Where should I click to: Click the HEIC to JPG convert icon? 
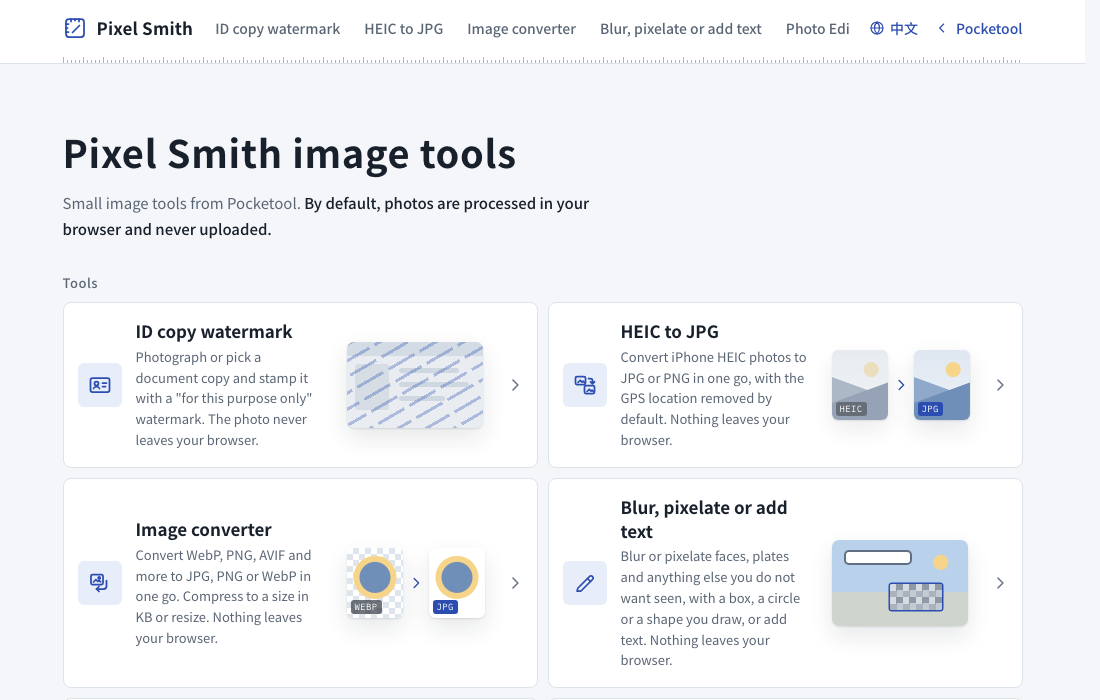coord(585,385)
